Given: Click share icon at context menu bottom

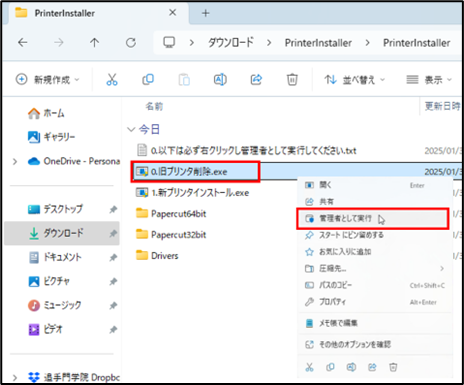Looking at the screenshot, I should (372, 367).
